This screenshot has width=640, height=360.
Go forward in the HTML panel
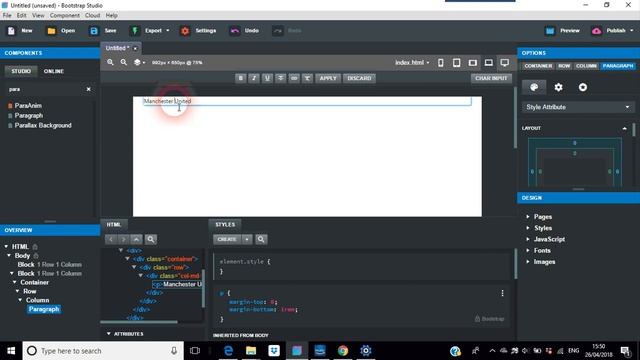coord(123,239)
